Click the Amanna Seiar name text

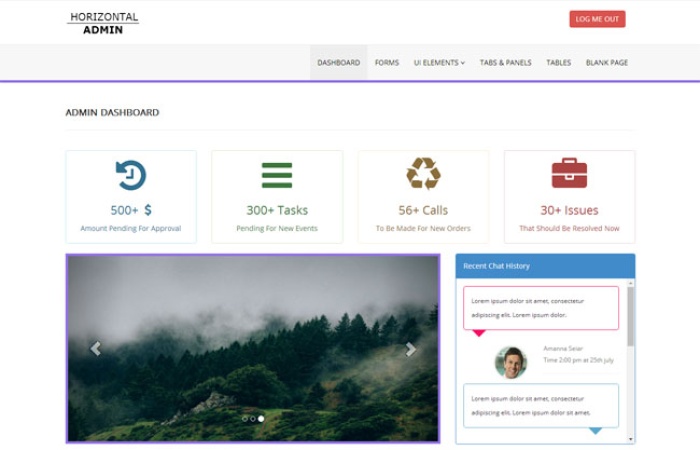tap(563, 348)
